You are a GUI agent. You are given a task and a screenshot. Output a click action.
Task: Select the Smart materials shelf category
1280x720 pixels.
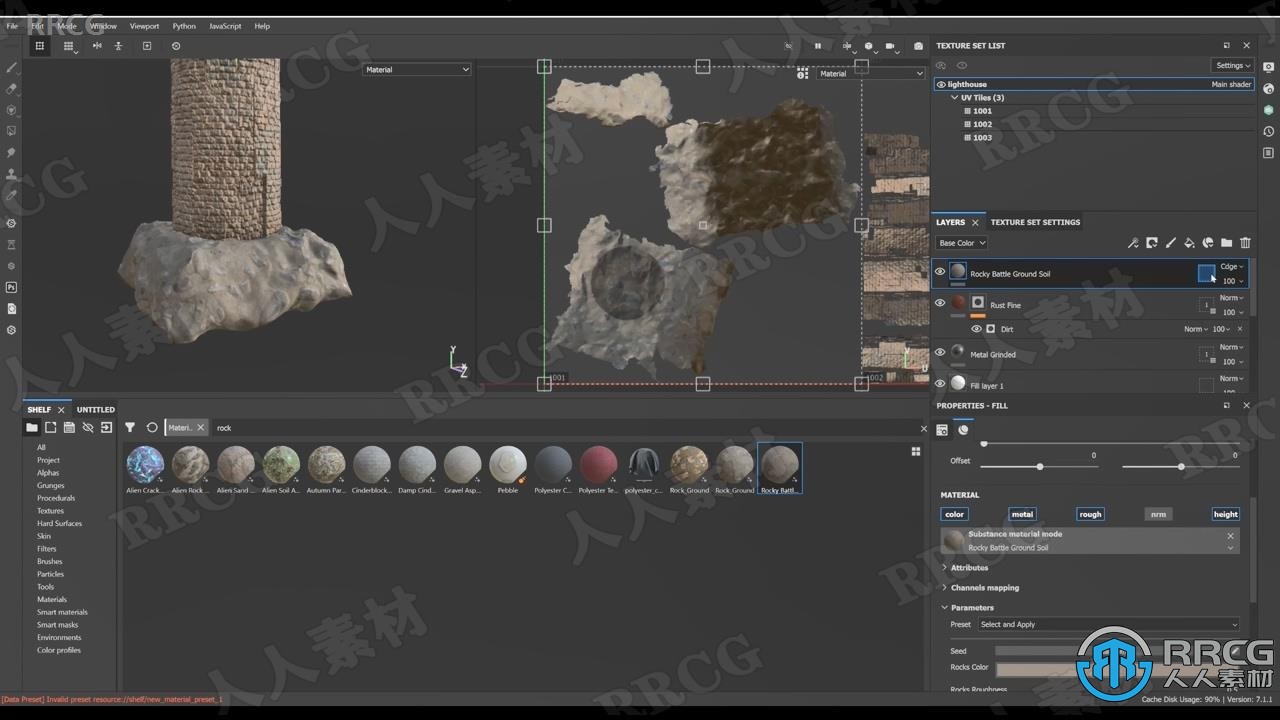[x=62, y=612]
